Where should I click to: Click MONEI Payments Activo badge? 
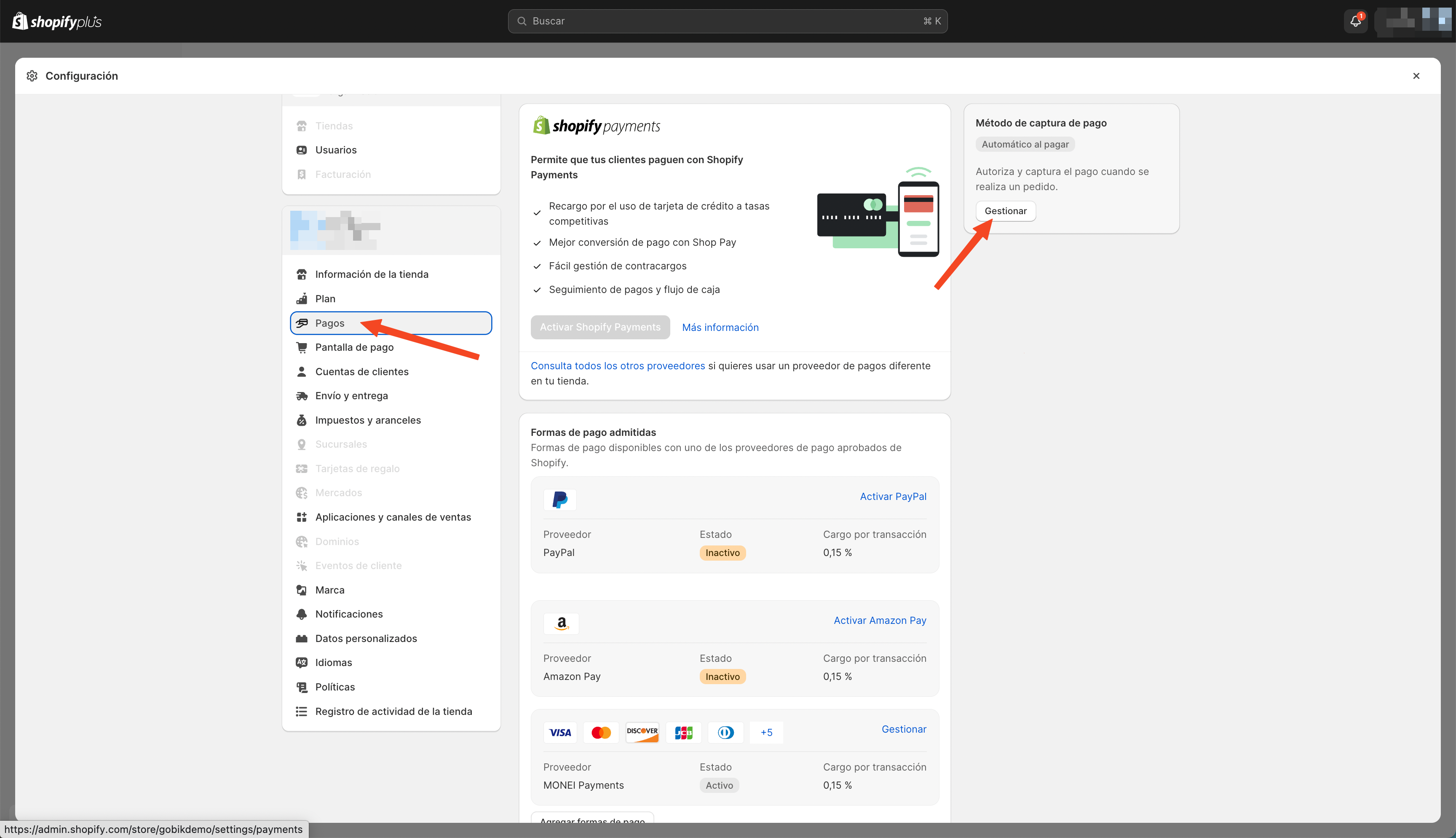(x=720, y=786)
